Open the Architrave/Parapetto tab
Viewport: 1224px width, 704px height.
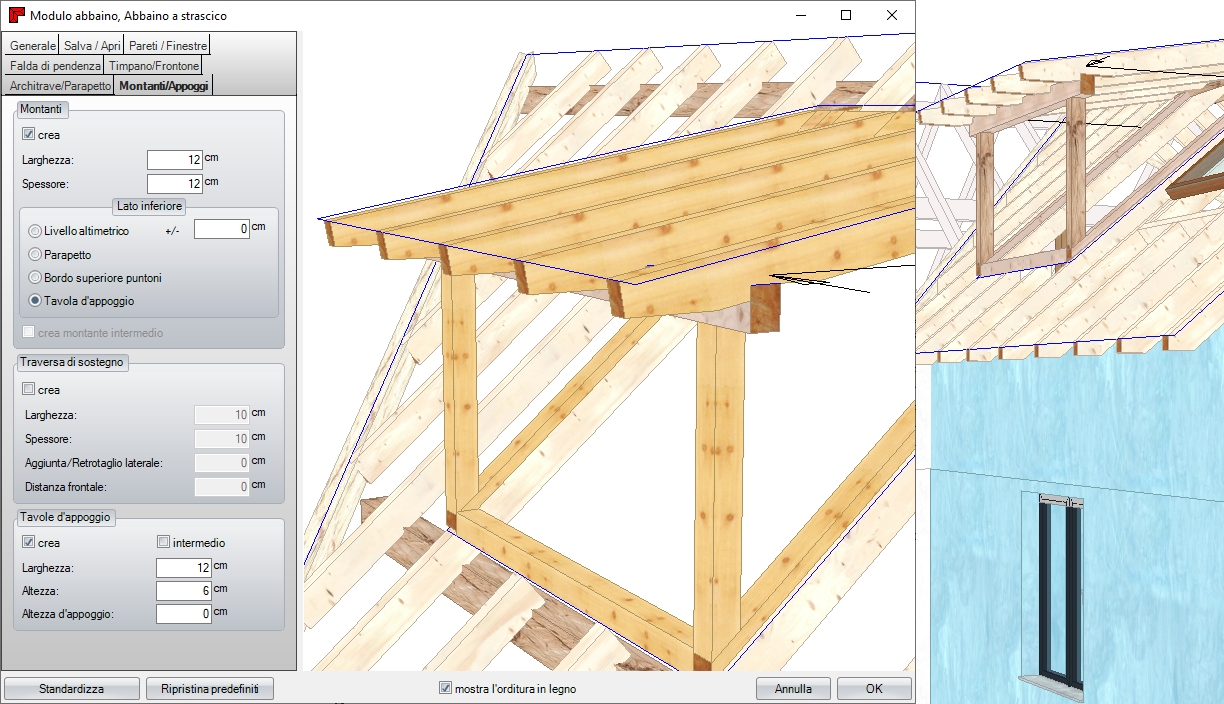pos(60,86)
